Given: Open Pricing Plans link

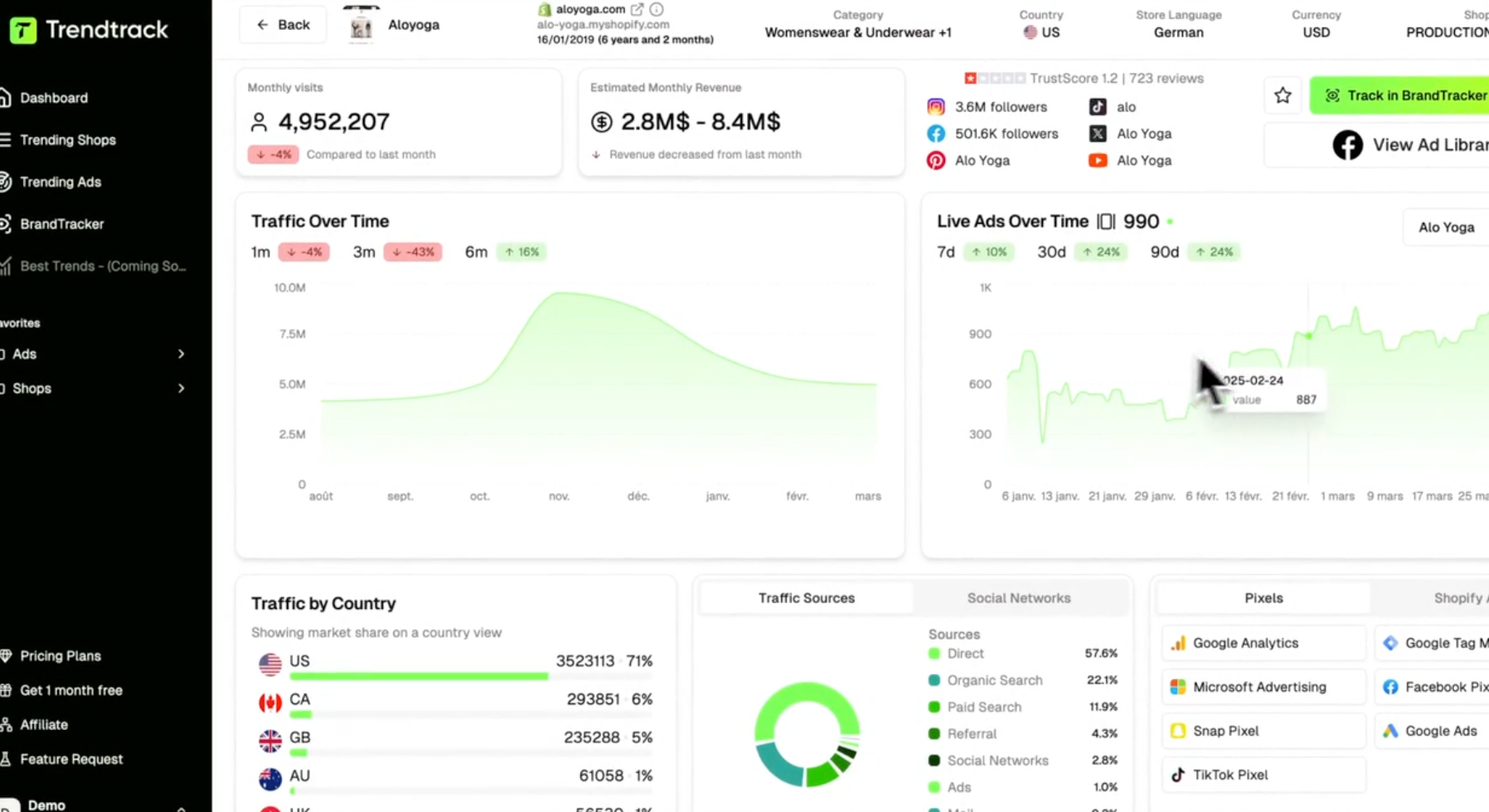Looking at the screenshot, I should [61, 656].
